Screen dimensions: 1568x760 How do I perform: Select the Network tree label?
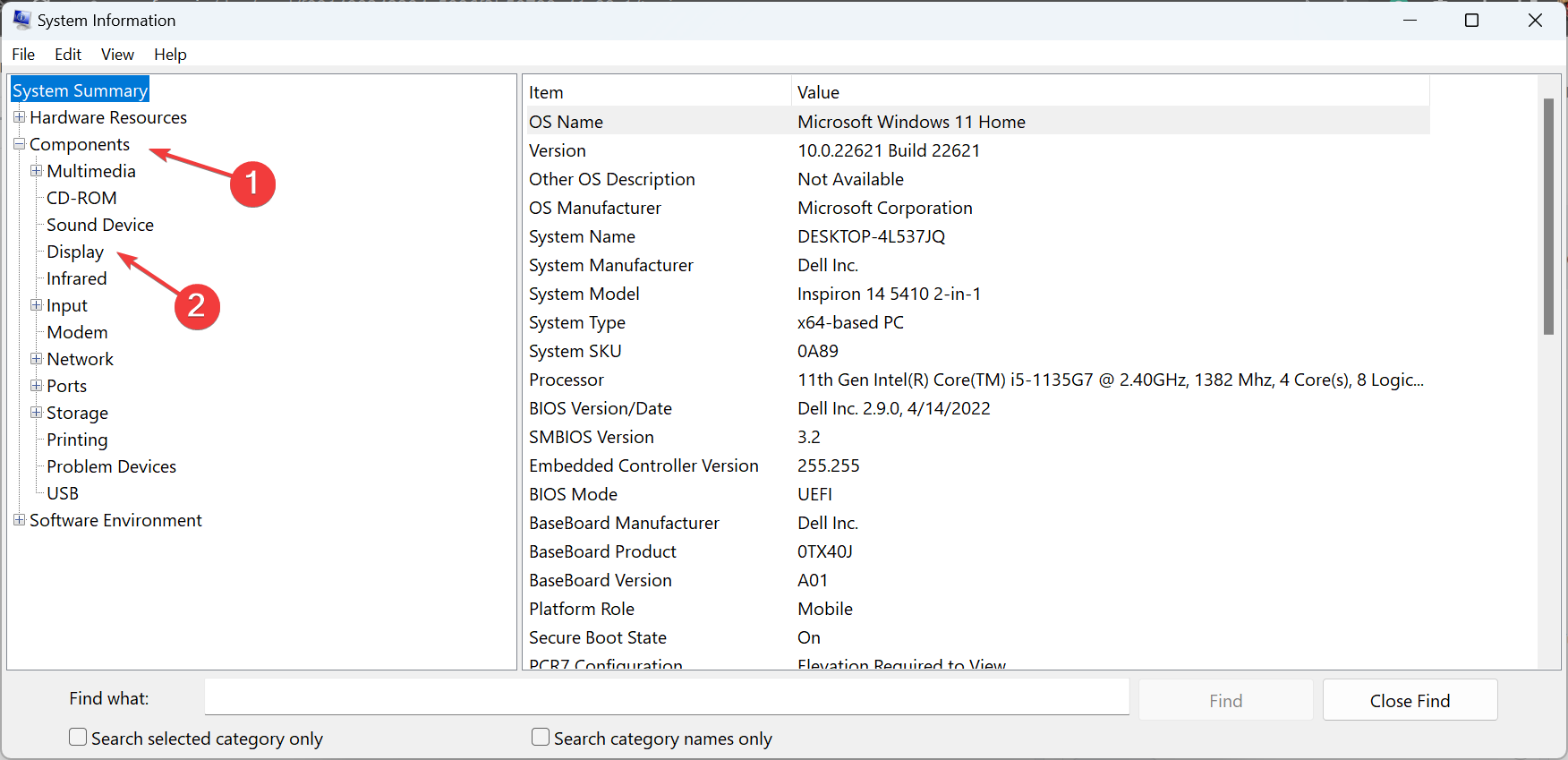tap(80, 359)
